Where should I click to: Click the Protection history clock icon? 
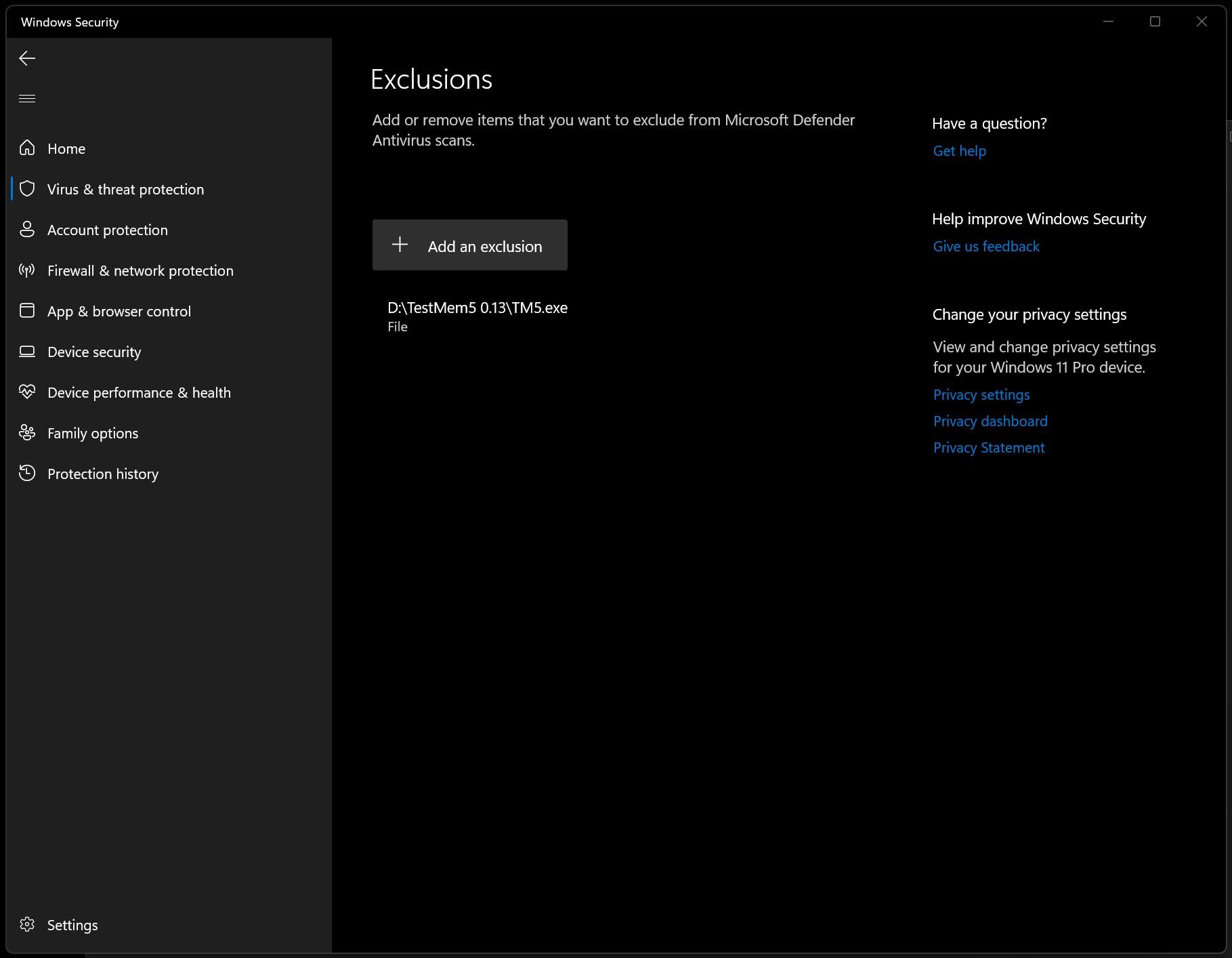27,473
